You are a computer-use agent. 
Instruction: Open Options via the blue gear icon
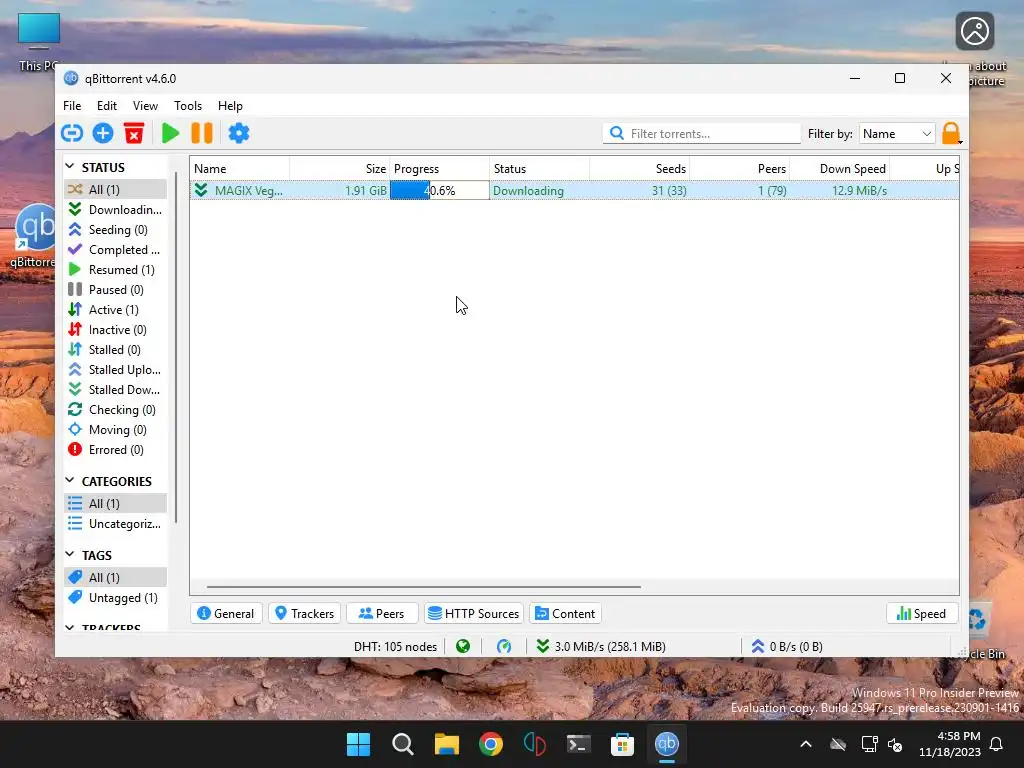[239, 133]
